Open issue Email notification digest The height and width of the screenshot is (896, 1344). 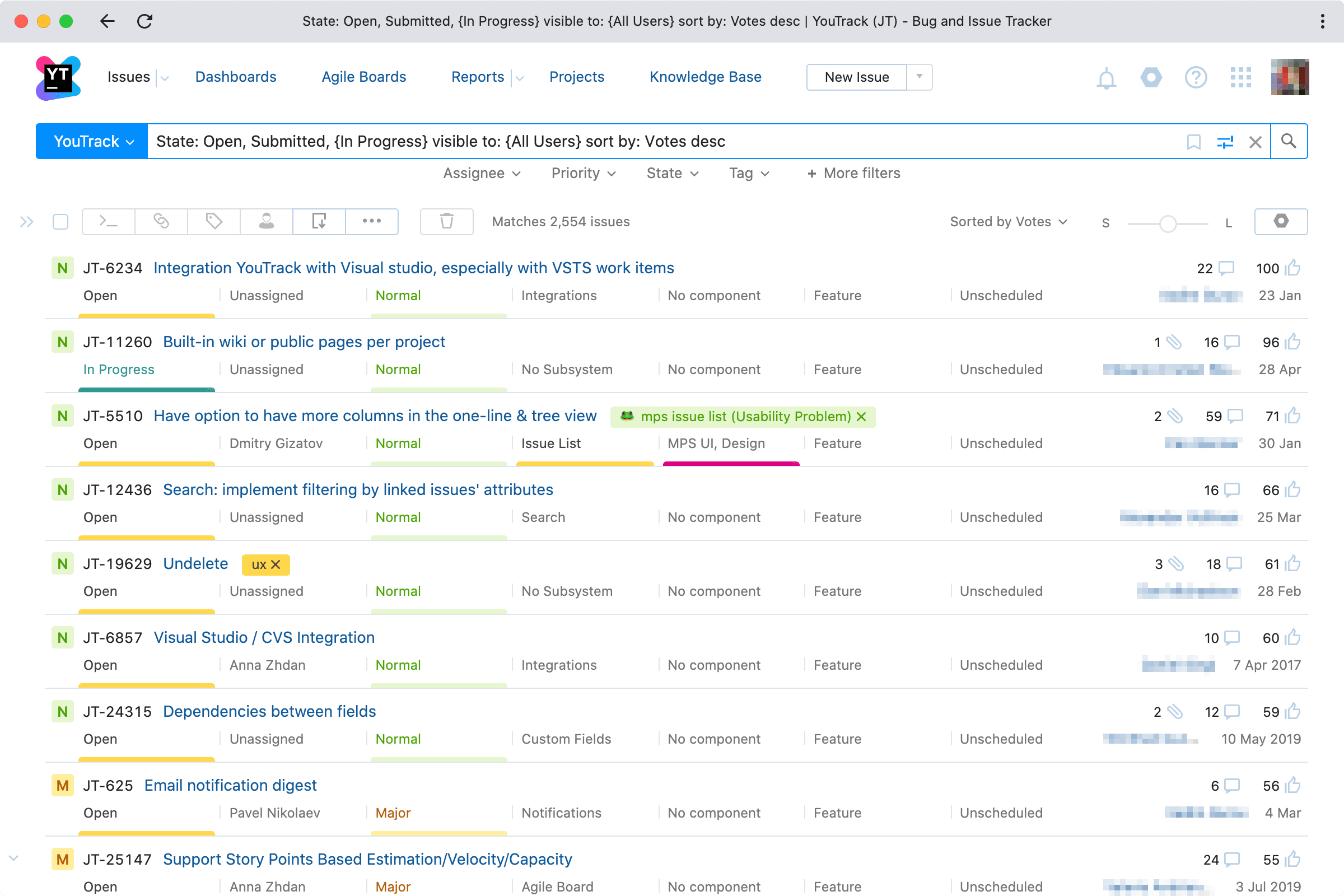[230, 785]
